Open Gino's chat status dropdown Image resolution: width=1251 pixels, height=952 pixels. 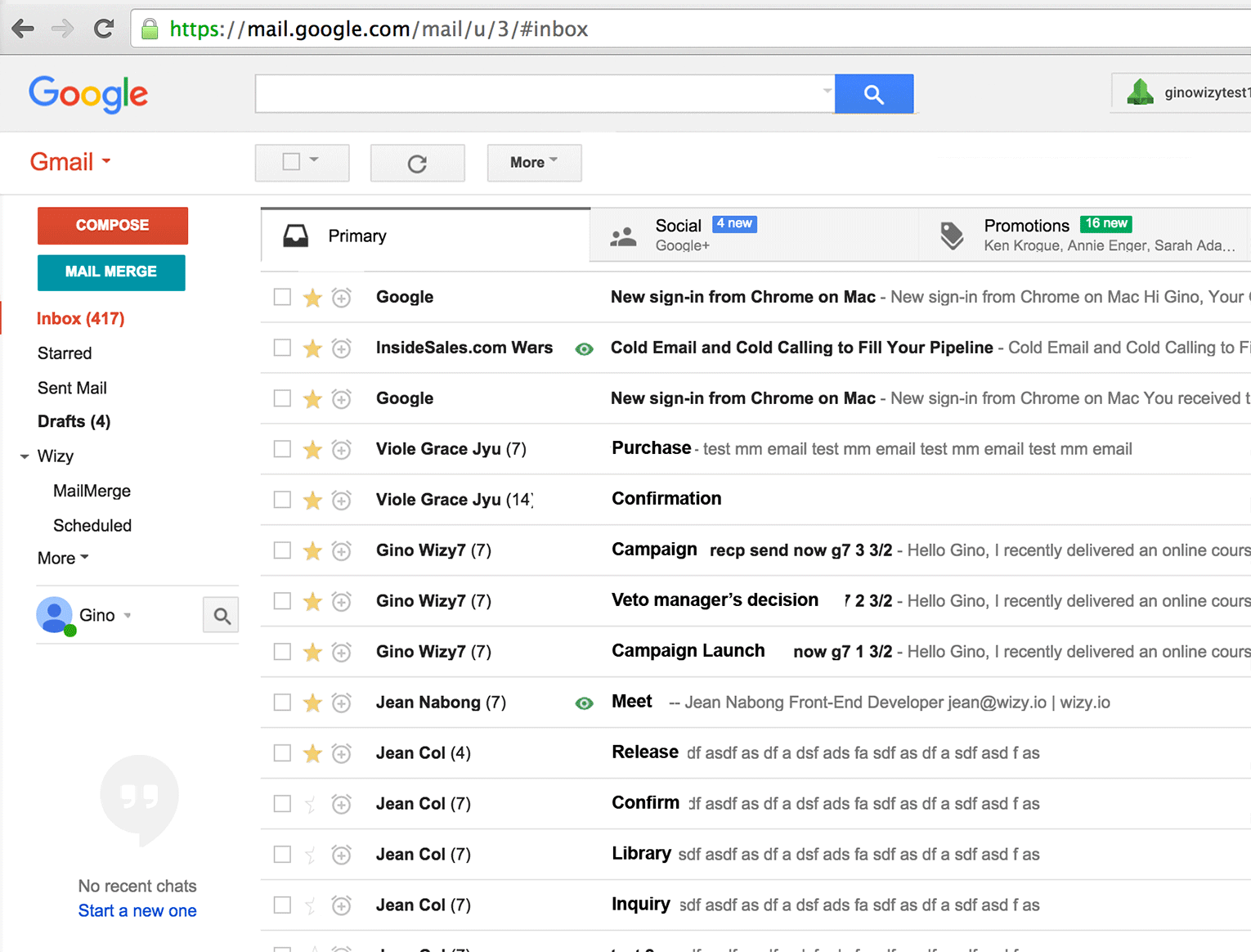128,616
